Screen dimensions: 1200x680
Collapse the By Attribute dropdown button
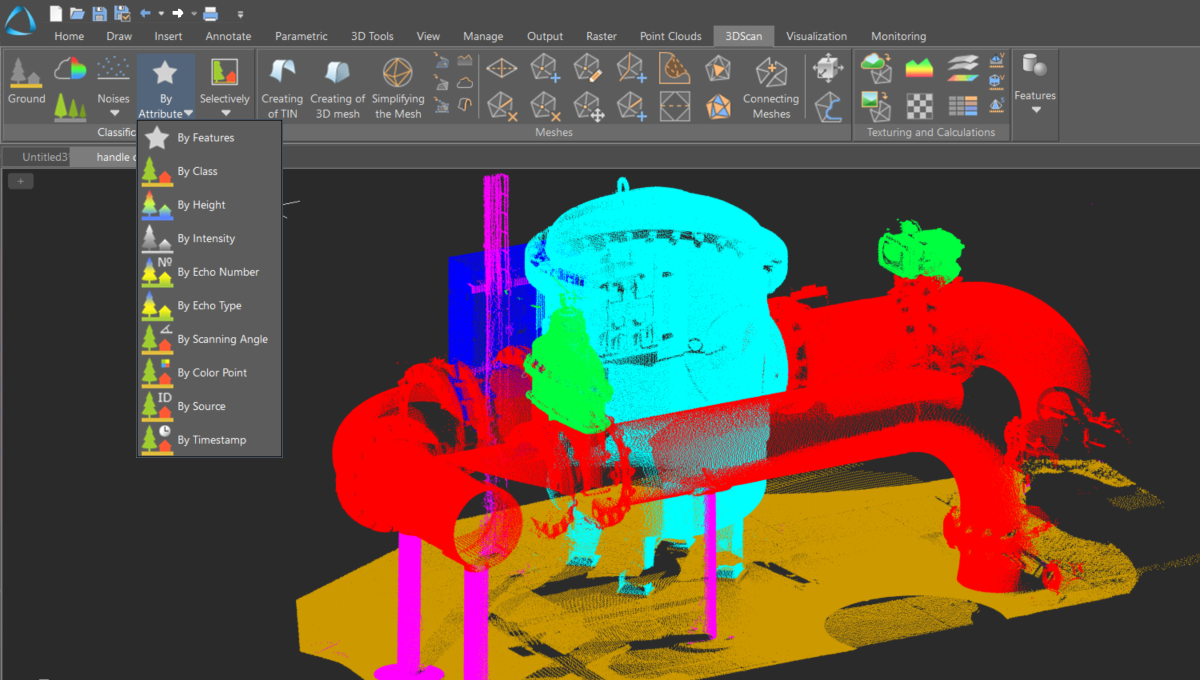[x=166, y=90]
